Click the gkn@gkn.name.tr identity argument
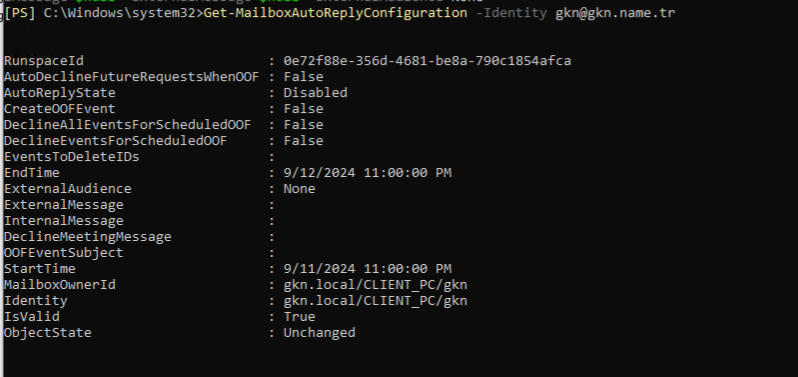Viewport: 798px width, 377px height. click(x=615, y=13)
